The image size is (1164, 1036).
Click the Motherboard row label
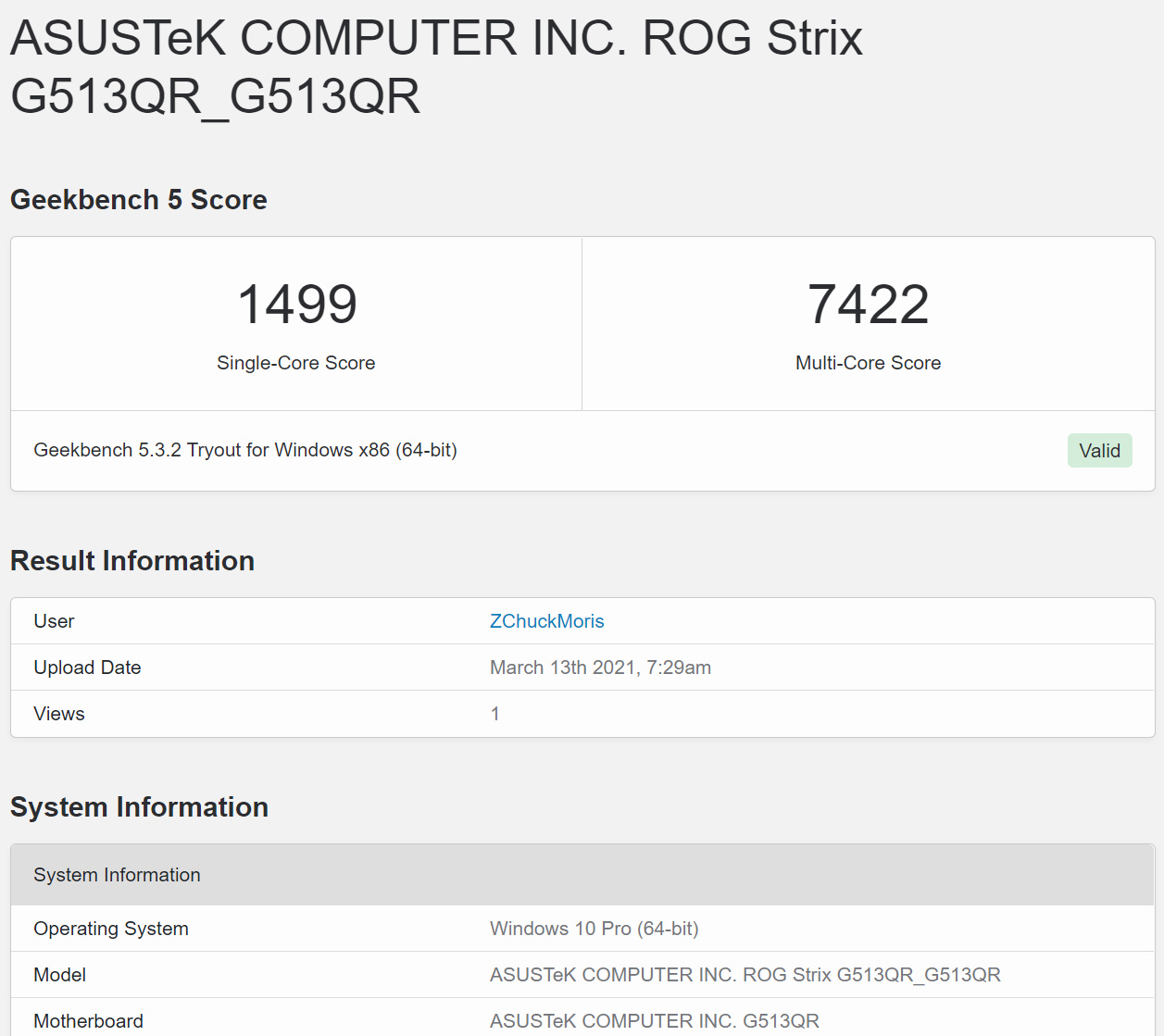88,1021
